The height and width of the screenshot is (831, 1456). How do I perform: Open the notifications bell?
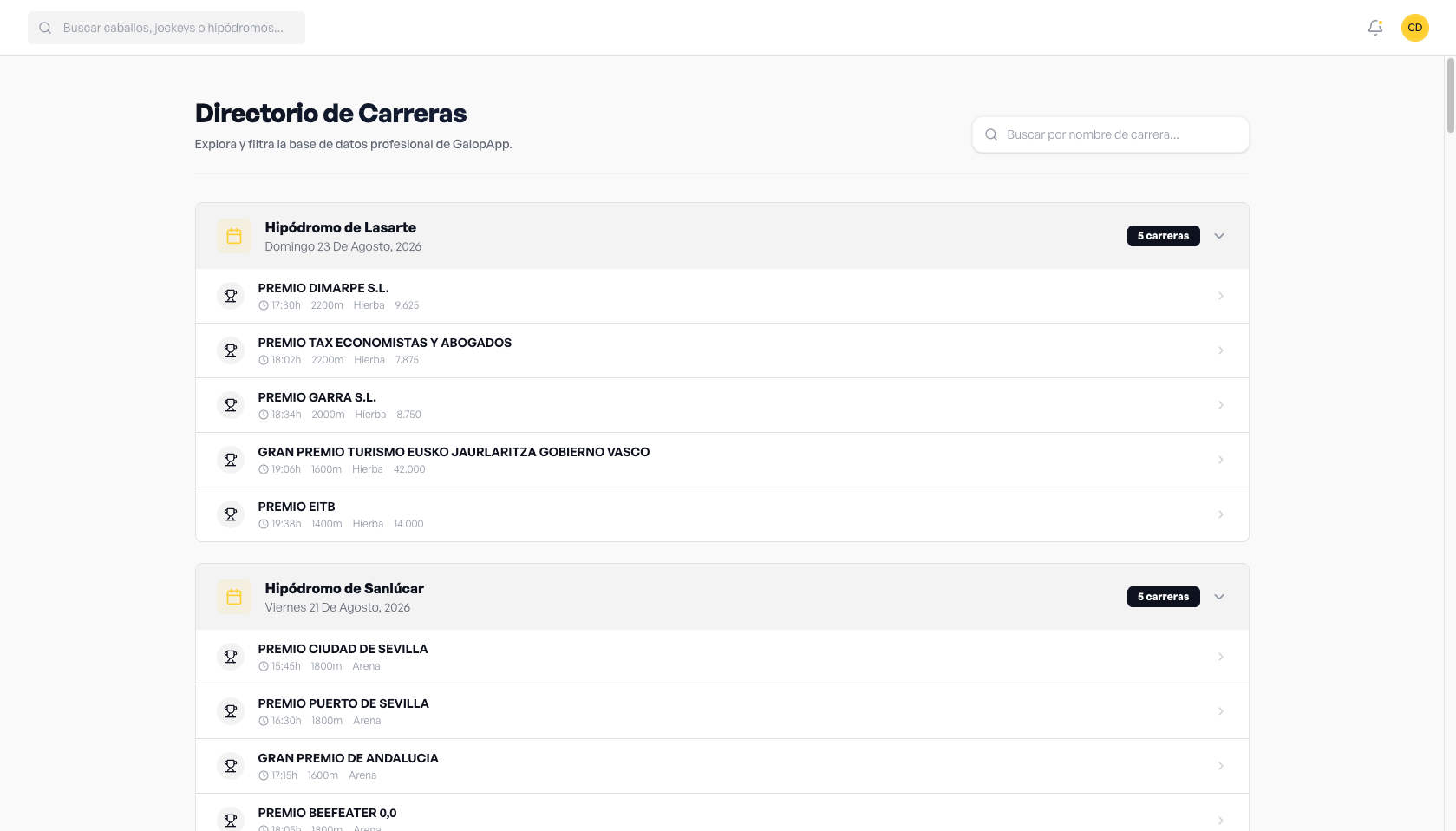point(1375,28)
